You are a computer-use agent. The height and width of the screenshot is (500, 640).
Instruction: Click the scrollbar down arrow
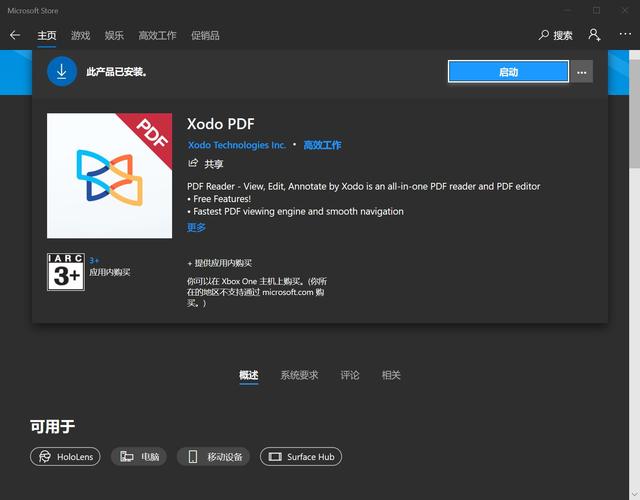coord(634,494)
